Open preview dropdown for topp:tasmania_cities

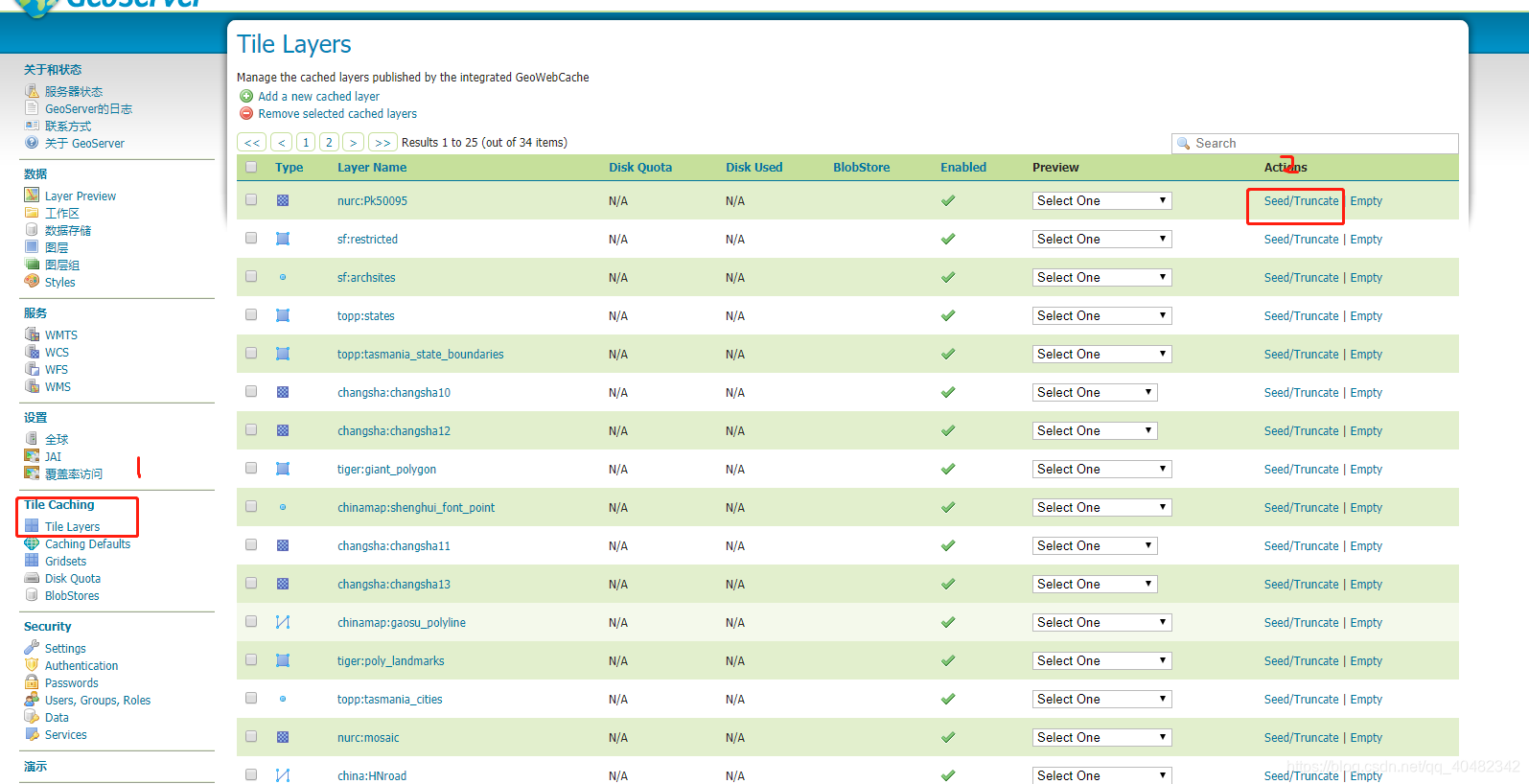[x=1101, y=699]
